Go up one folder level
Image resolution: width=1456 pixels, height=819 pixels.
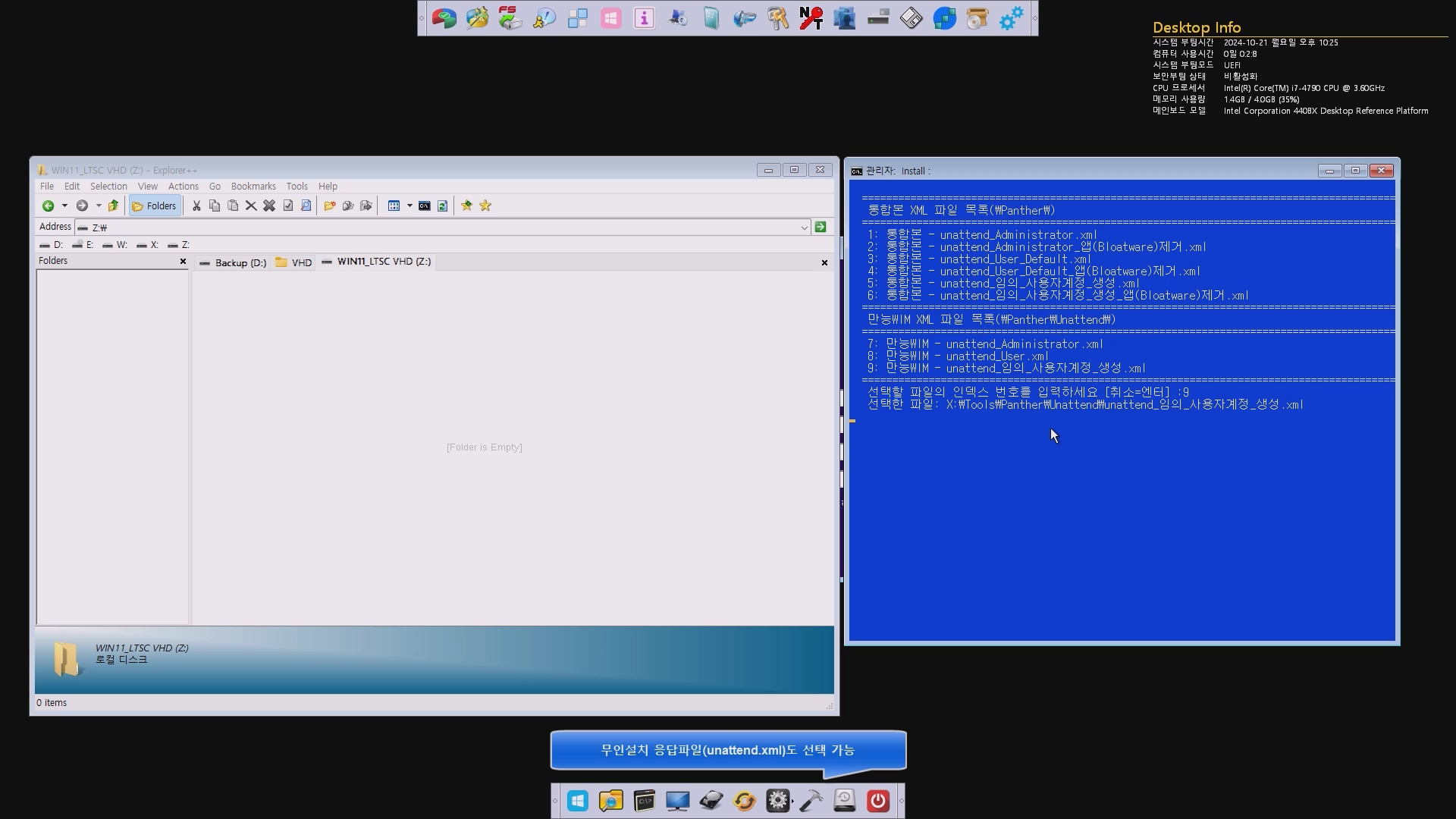113,206
